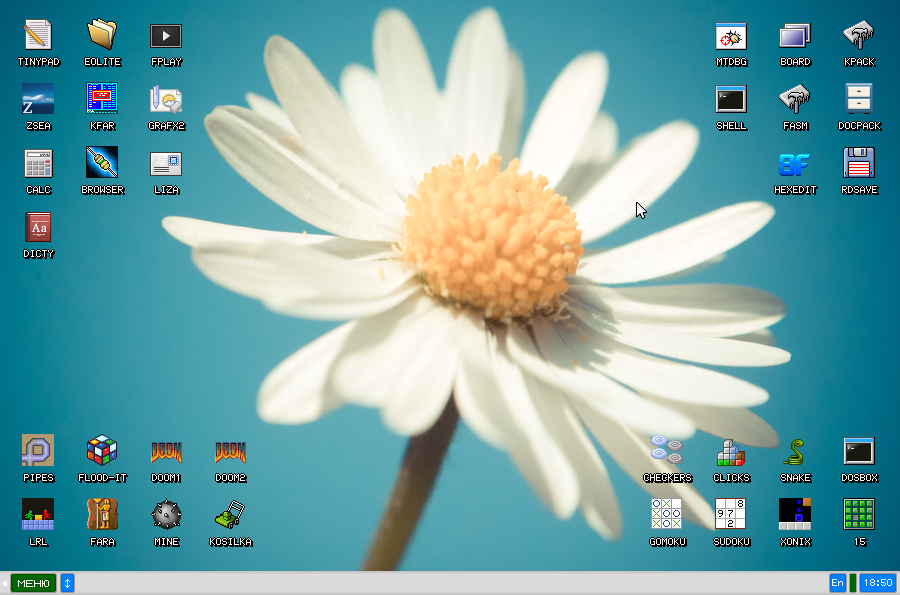Open the TINYPAD text editor icon
Image resolution: width=900 pixels, height=595 pixels.
click(38, 36)
